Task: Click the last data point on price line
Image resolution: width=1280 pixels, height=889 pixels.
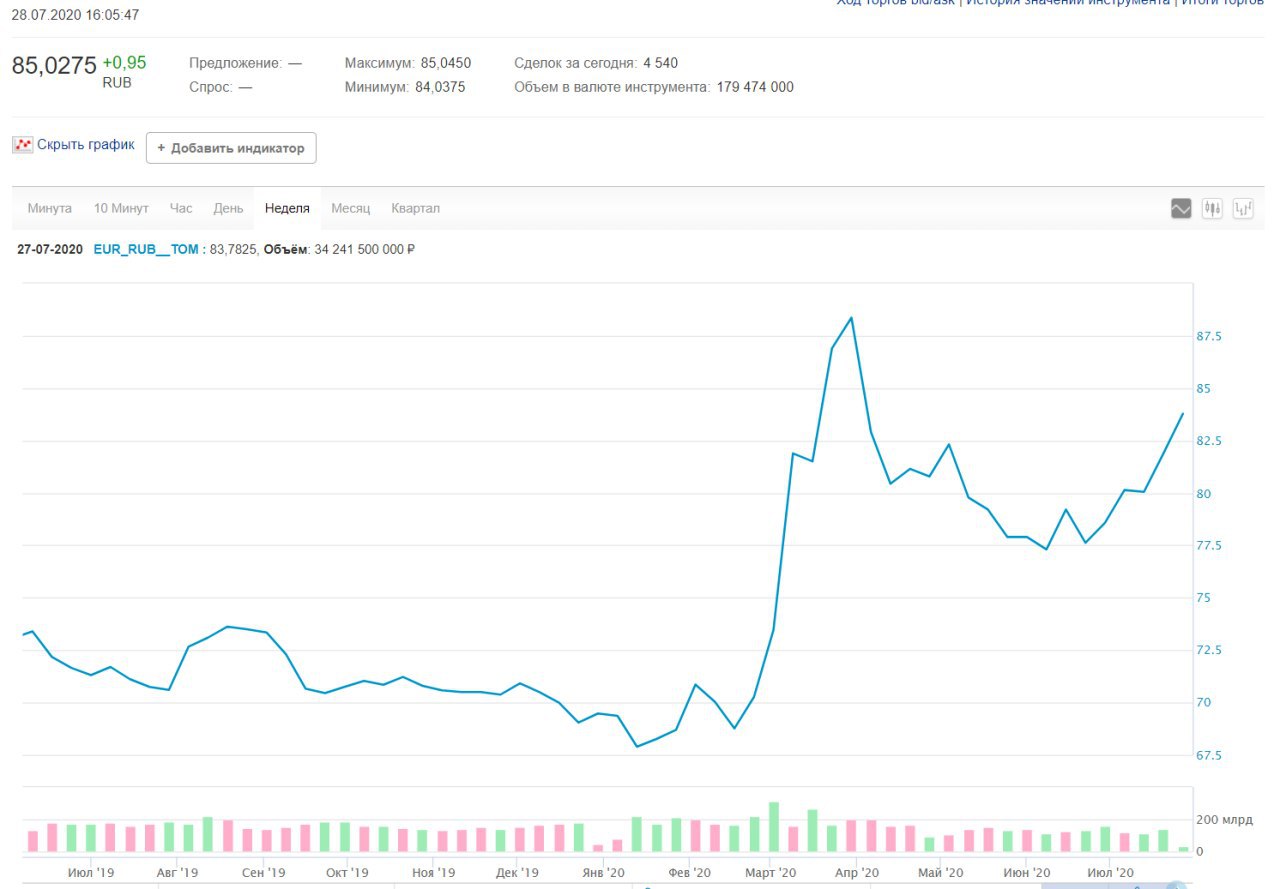Action: click(1183, 413)
